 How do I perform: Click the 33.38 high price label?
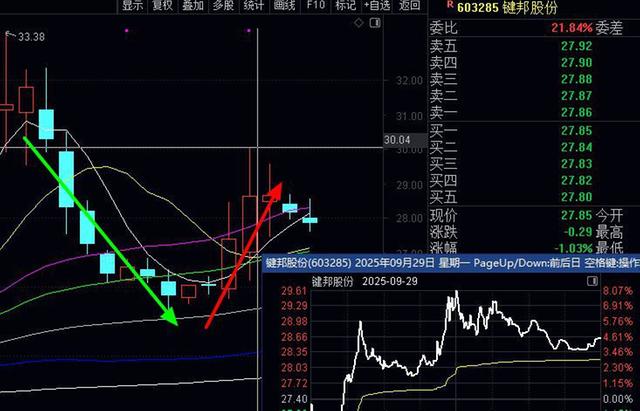click(31, 37)
